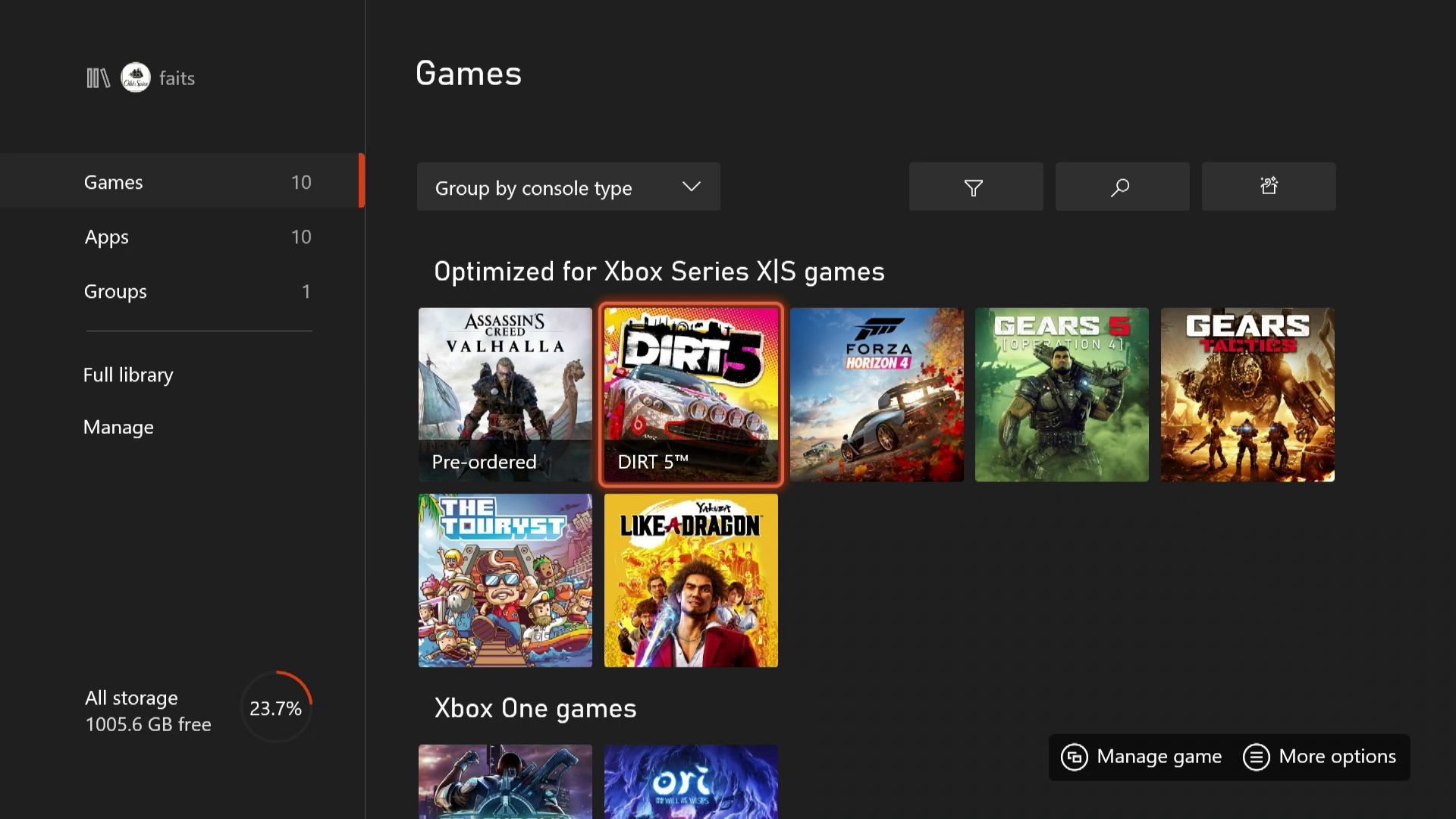Click Optimized for Xbox Series X|S games heading
Image resolution: width=1456 pixels, height=819 pixels.
[x=659, y=271]
